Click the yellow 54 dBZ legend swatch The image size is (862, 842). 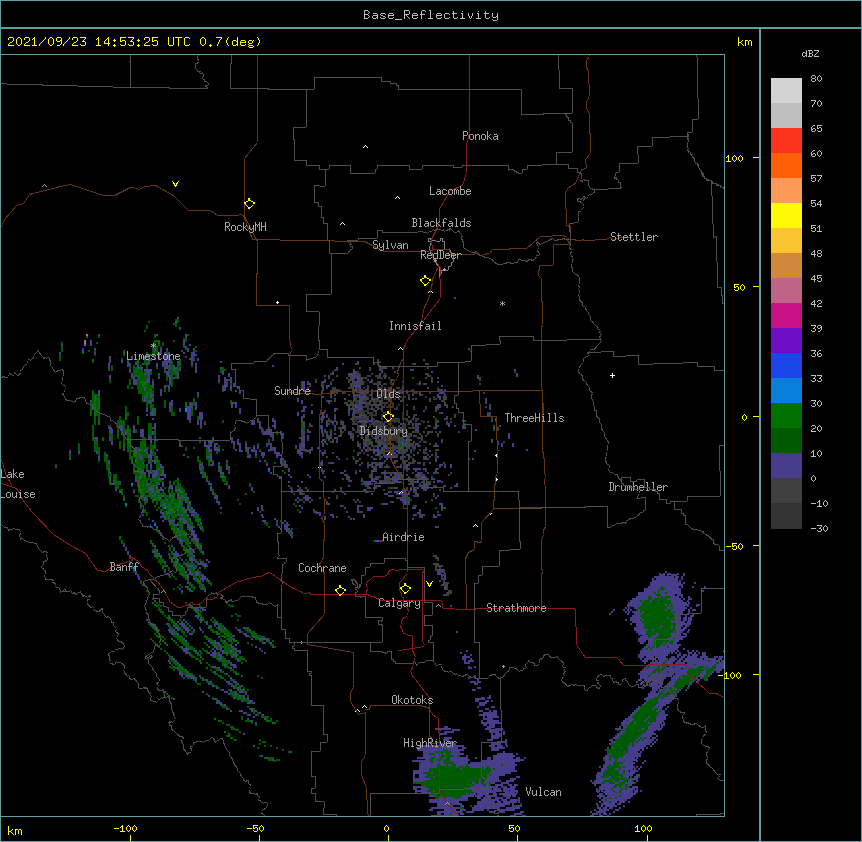[786, 215]
